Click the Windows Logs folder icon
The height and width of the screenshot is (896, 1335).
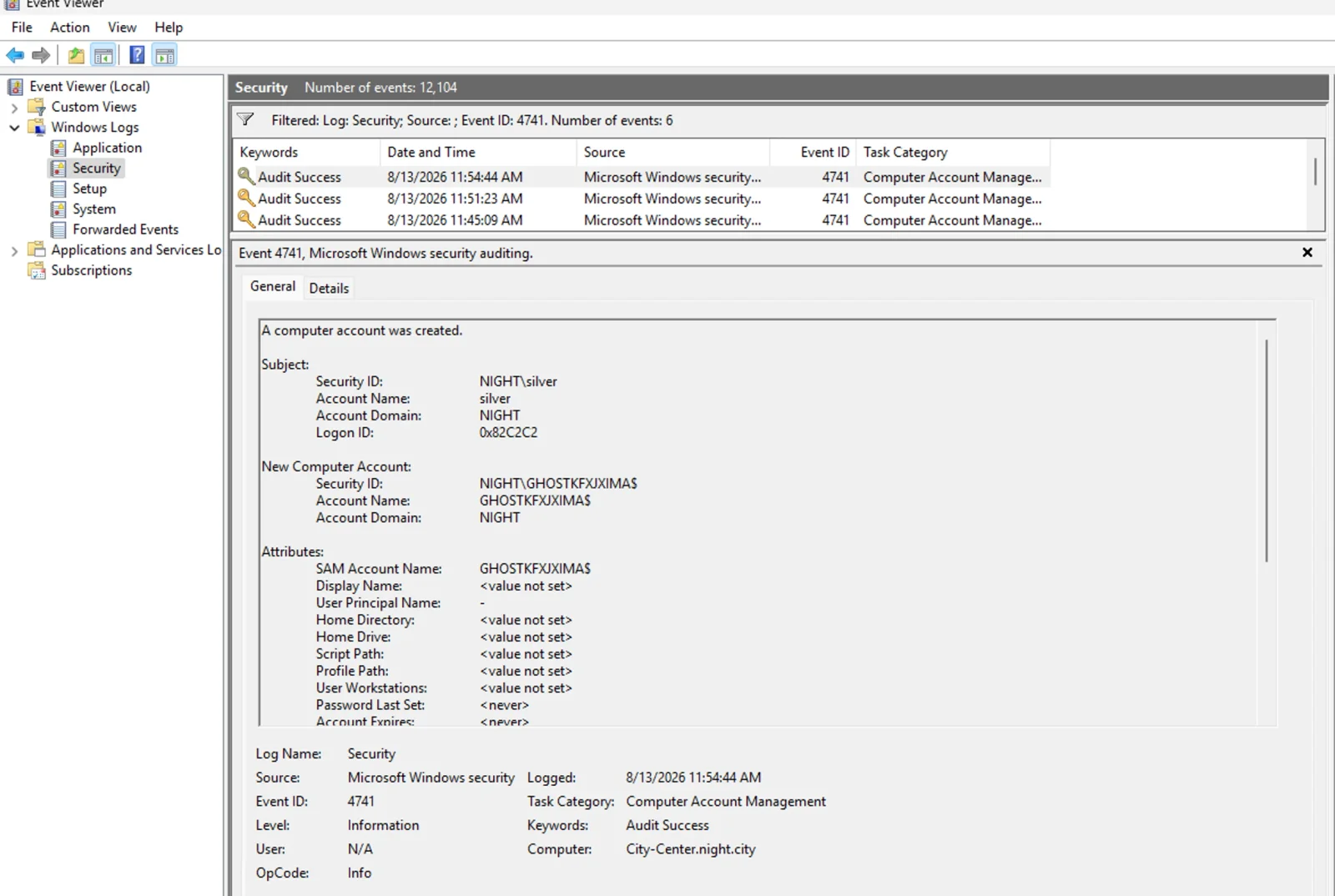pos(36,128)
